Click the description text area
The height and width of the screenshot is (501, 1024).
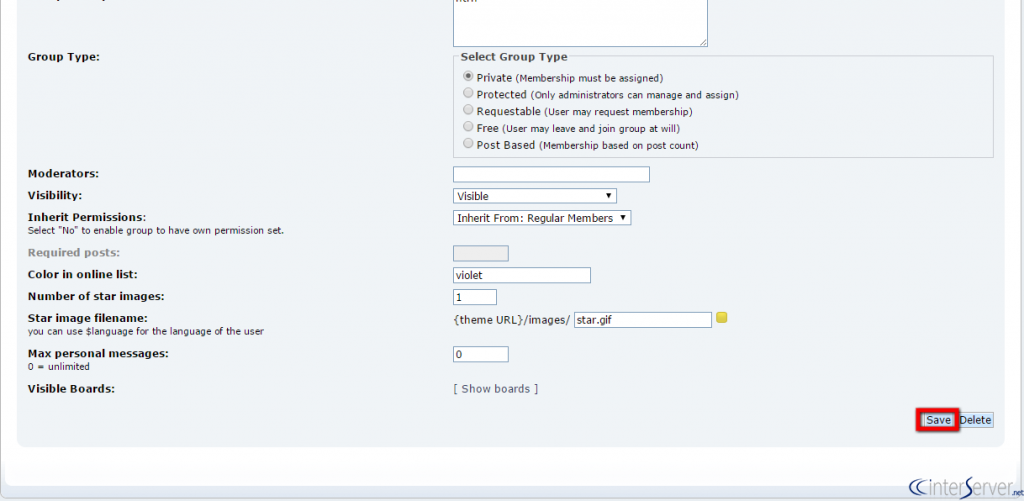point(580,23)
